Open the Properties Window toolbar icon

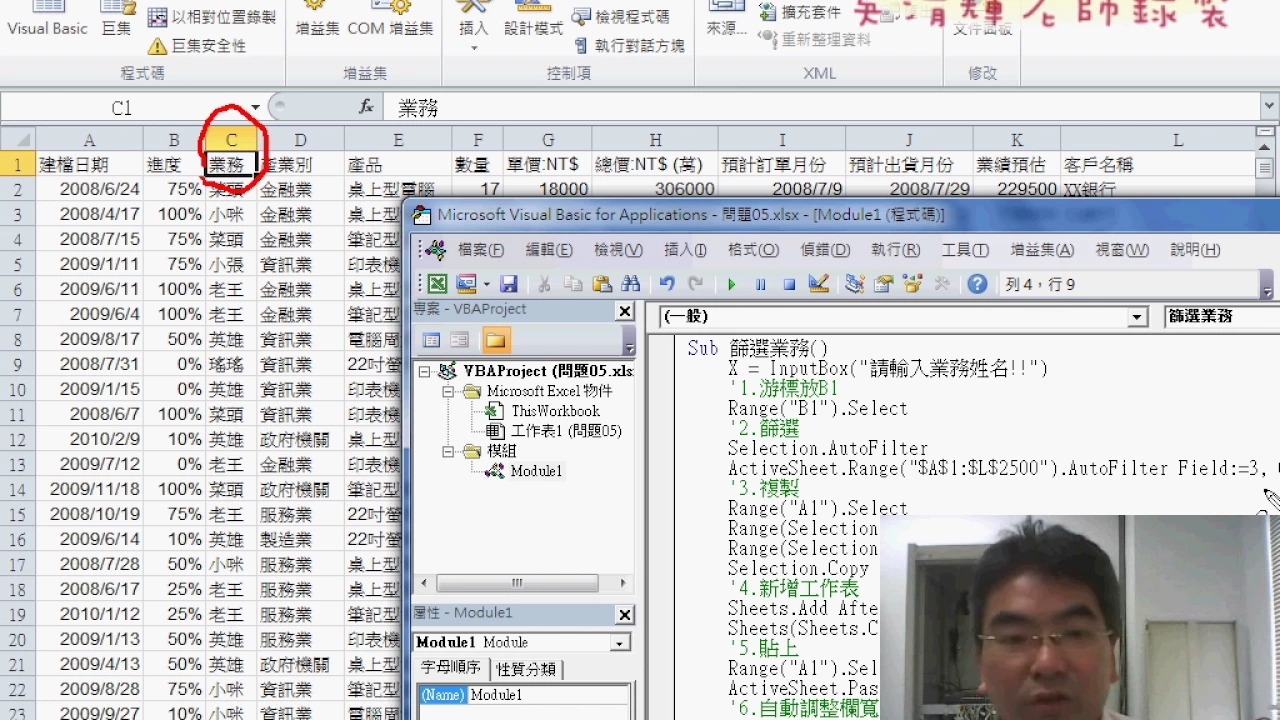883,284
